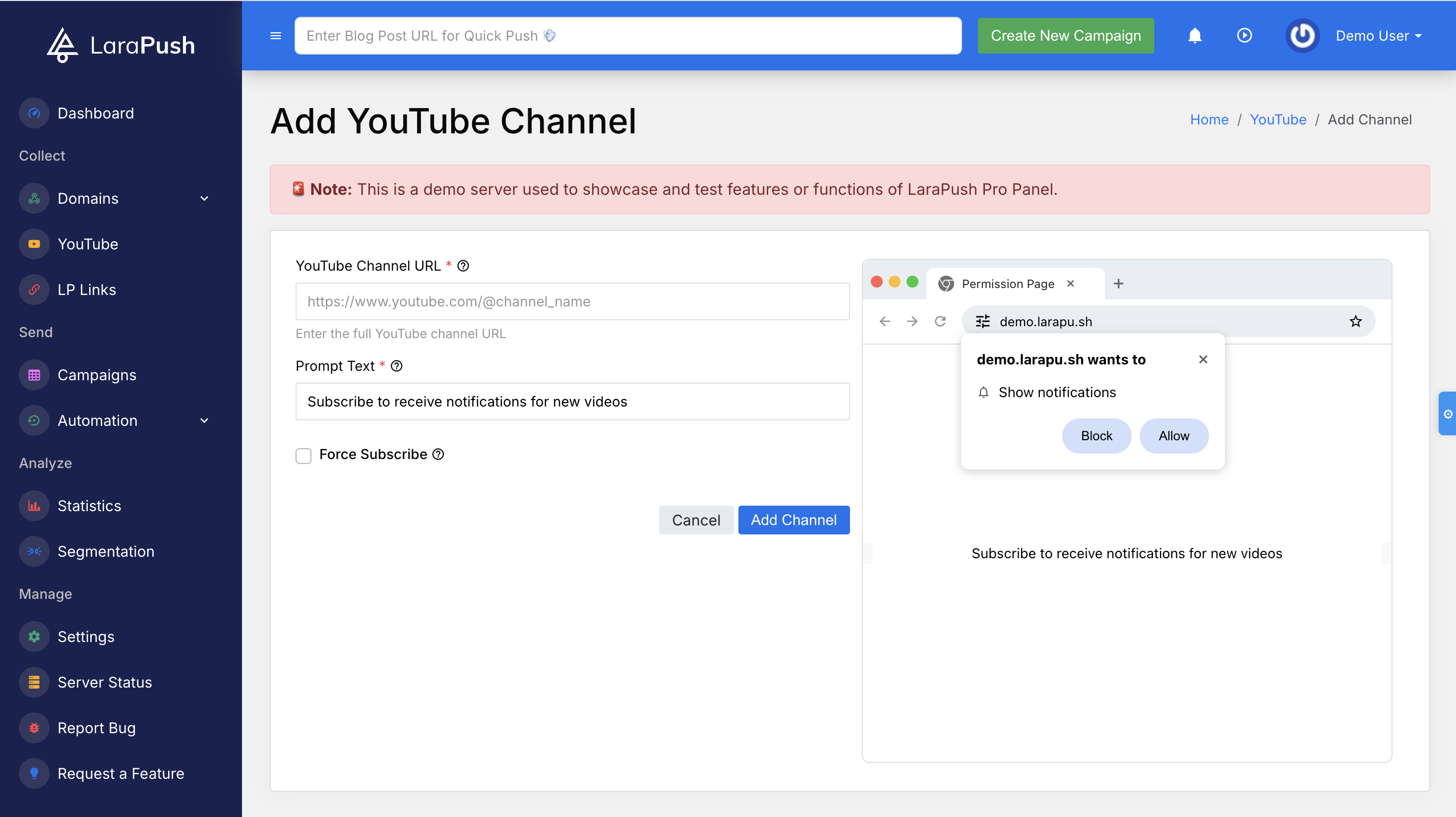1456x817 pixels.
Task: Click the Report Bug icon
Action: tap(34, 728)
